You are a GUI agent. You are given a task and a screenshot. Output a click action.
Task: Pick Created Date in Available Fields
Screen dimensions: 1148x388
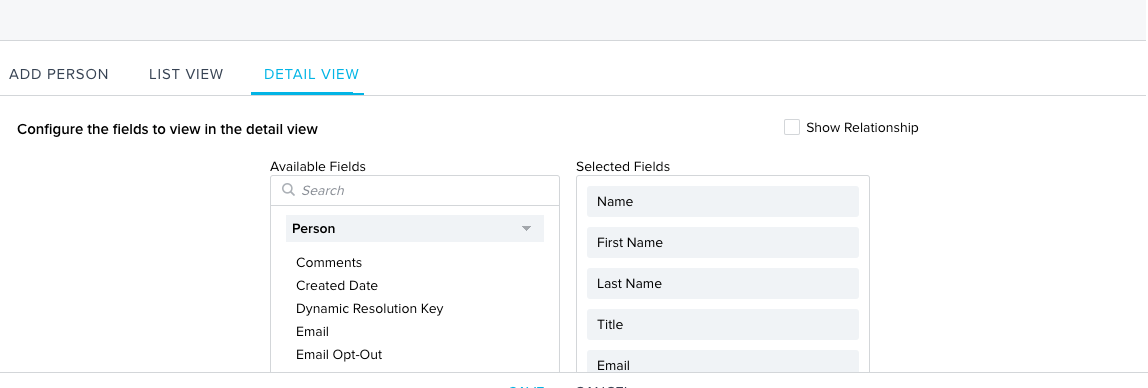pos(337,286)
